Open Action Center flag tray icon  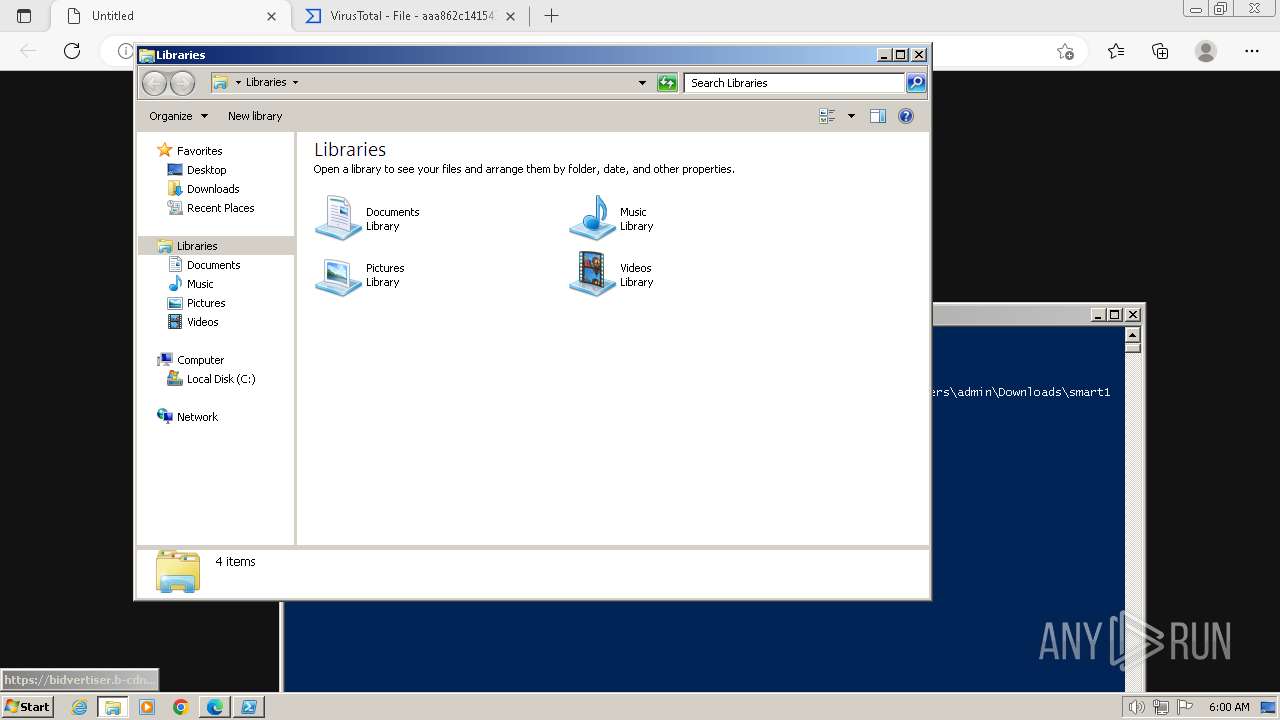tap(1184, 707)
